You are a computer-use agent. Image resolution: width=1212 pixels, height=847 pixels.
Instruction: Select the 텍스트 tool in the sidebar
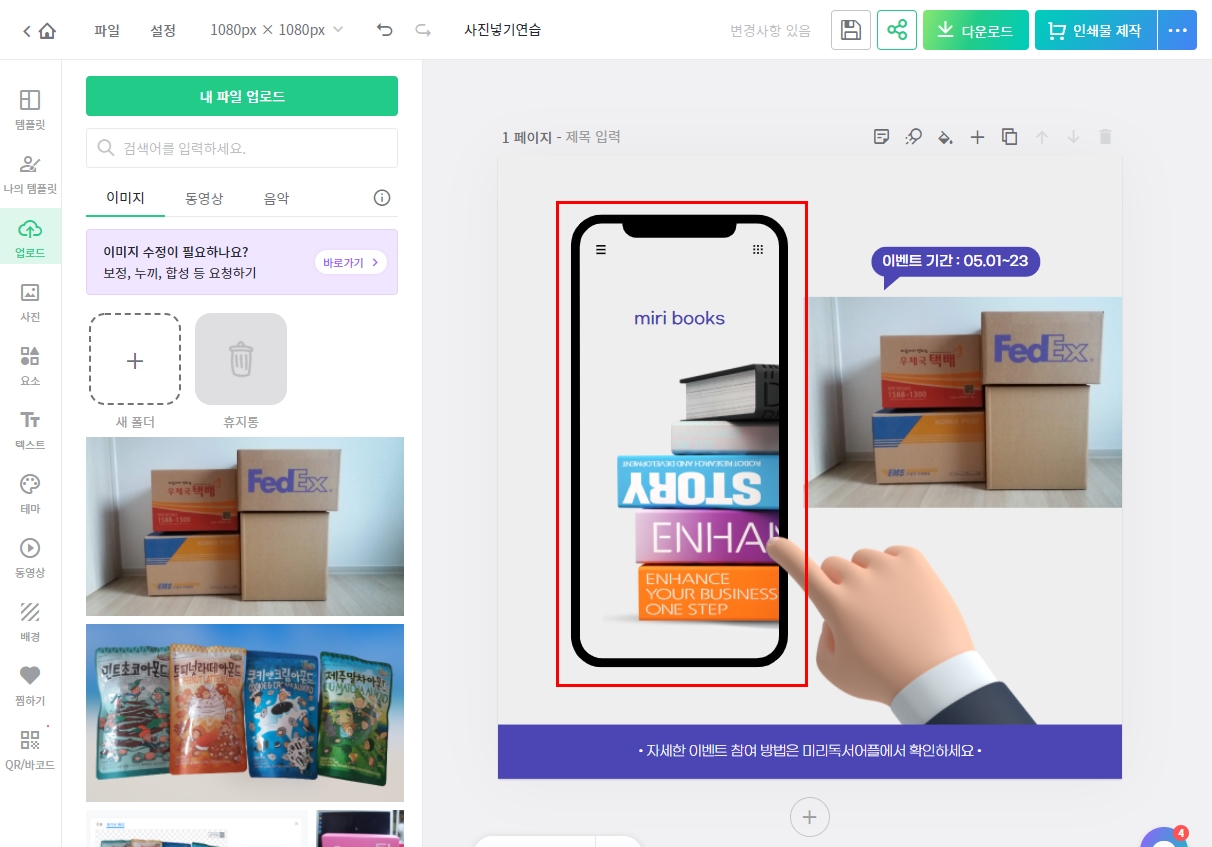30,430
